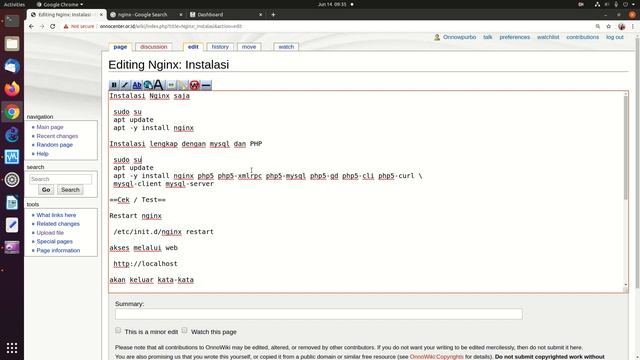Open 'Related changes' tool link
Viewport: 640px width, 360px height.
[58, 224]
